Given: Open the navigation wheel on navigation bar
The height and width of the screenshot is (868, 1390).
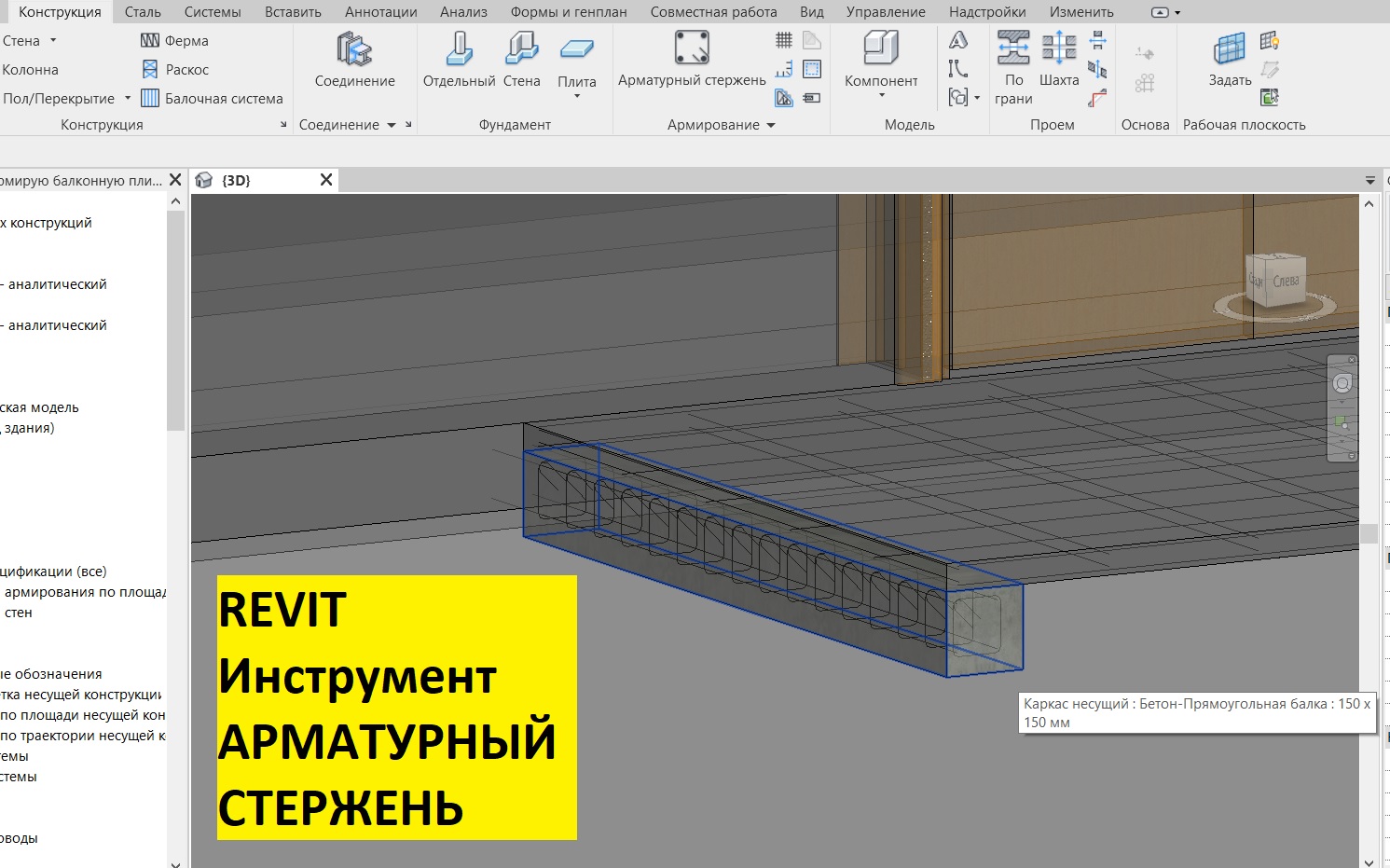Looking at the screenshot, I should pyautogui.click(x=1342, y=383).
